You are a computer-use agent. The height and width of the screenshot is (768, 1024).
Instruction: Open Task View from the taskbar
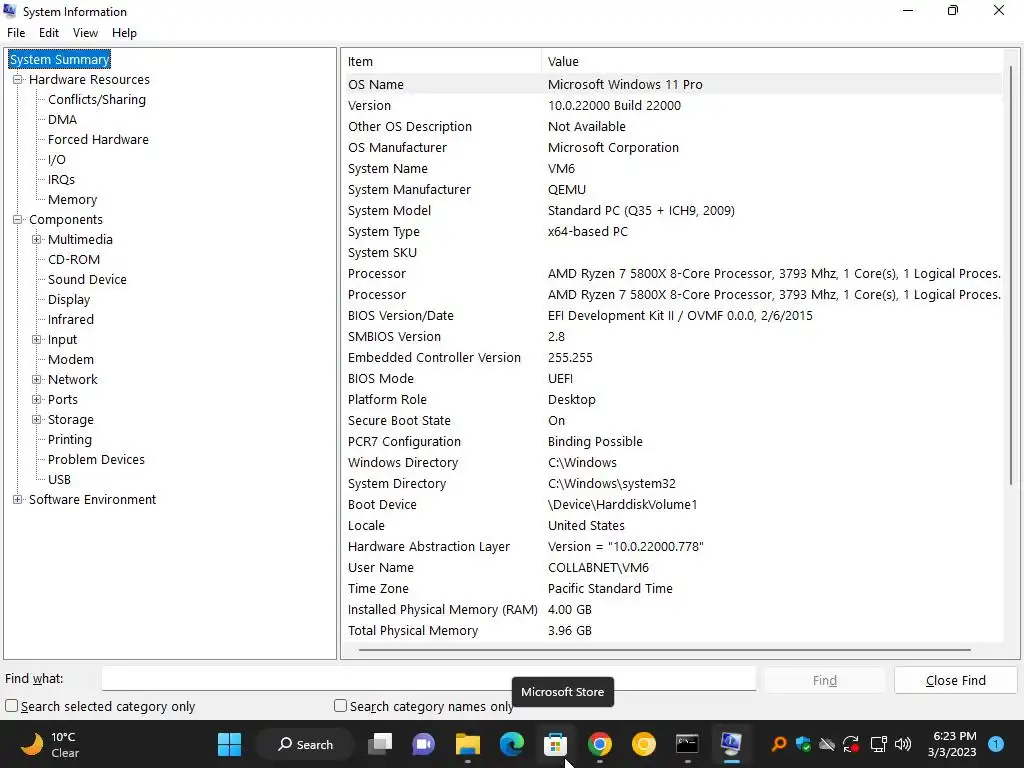click(x=380, y=744)
